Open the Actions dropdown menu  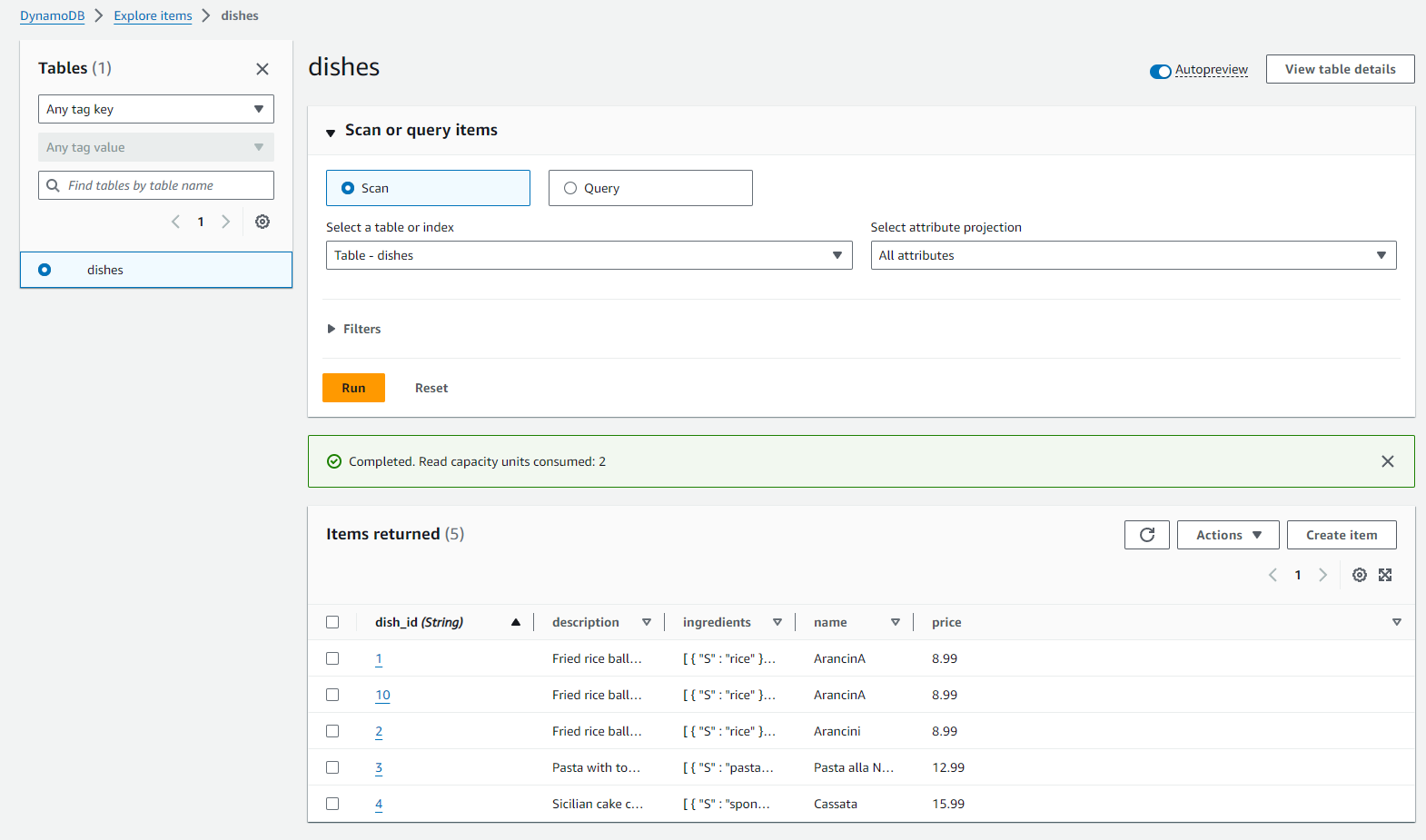pos(1228,535)
